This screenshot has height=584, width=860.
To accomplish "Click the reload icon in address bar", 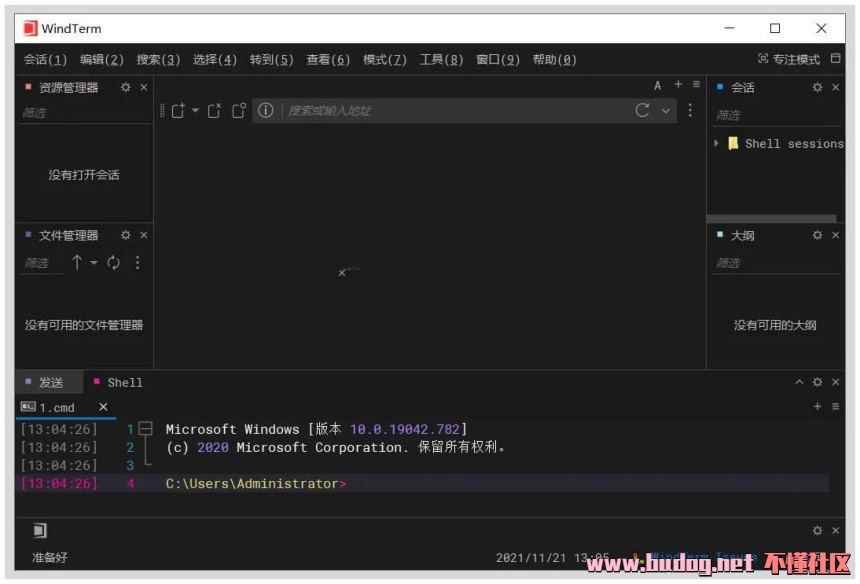I will (x=642, y=110).
